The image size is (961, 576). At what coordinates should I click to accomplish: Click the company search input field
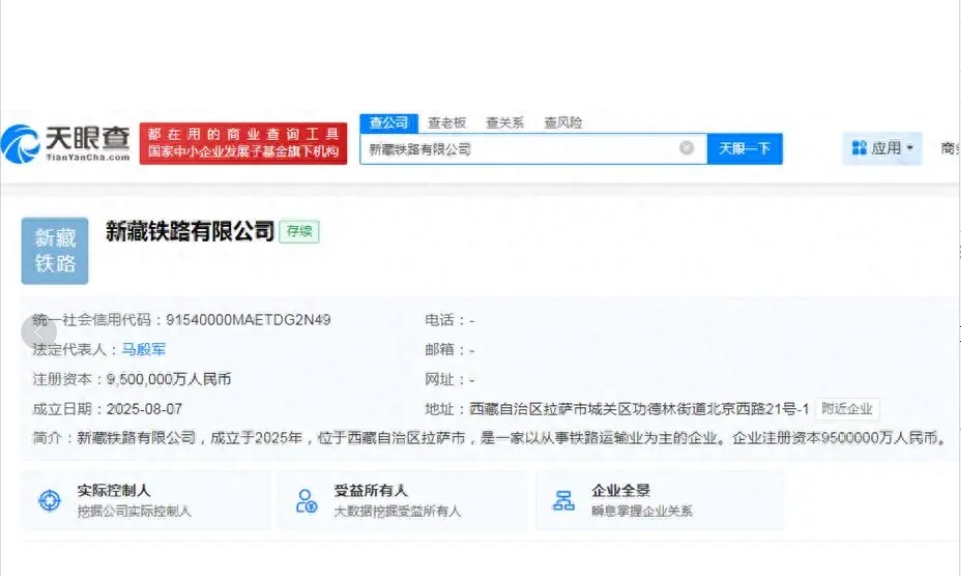pyautogui.click(x=533, y=149)
